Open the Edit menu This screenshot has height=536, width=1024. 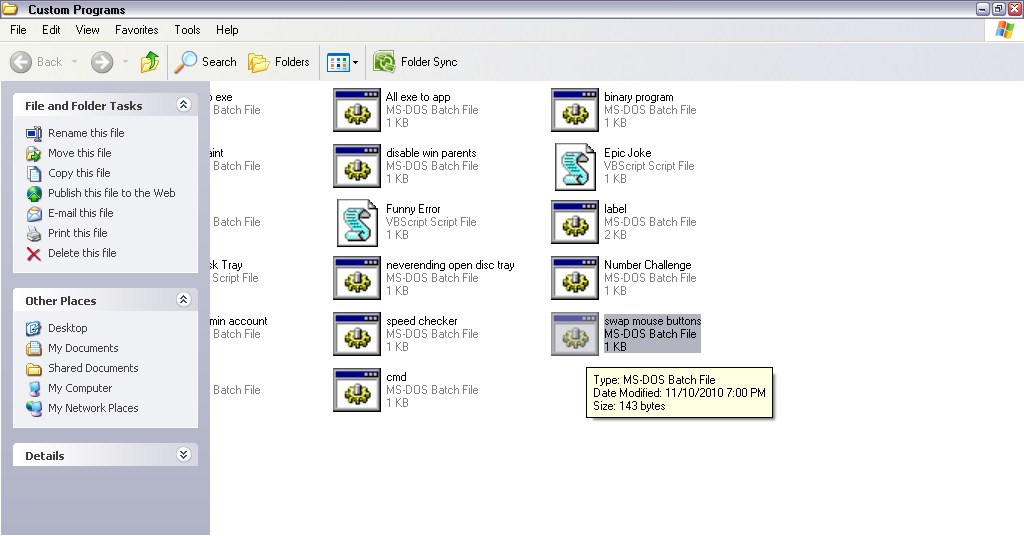[x=51, y=30]
